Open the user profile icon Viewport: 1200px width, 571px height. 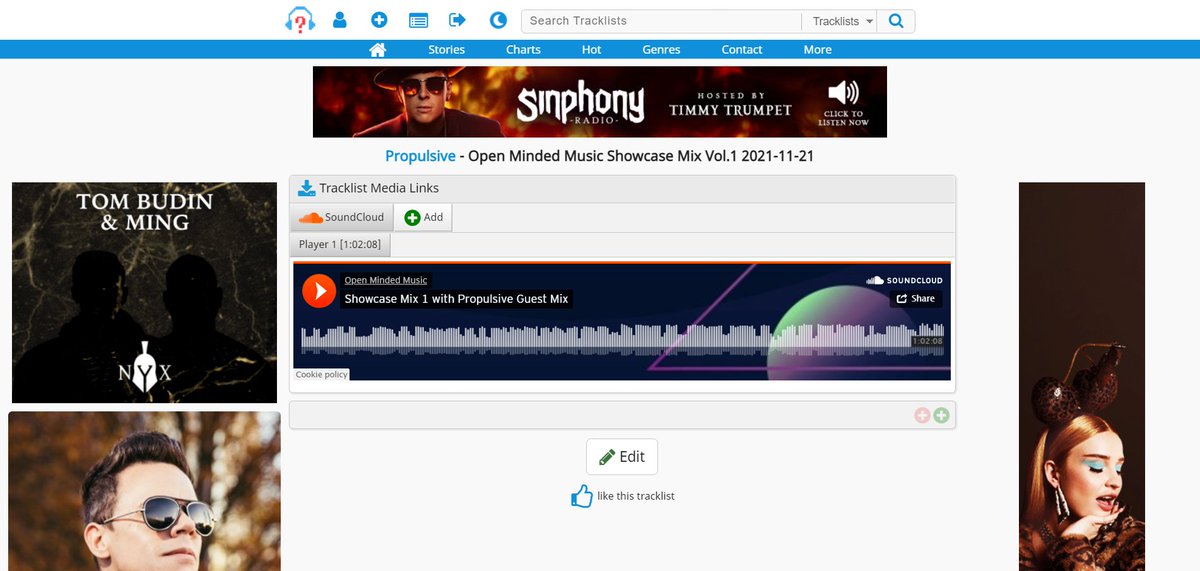pos(340,20)
